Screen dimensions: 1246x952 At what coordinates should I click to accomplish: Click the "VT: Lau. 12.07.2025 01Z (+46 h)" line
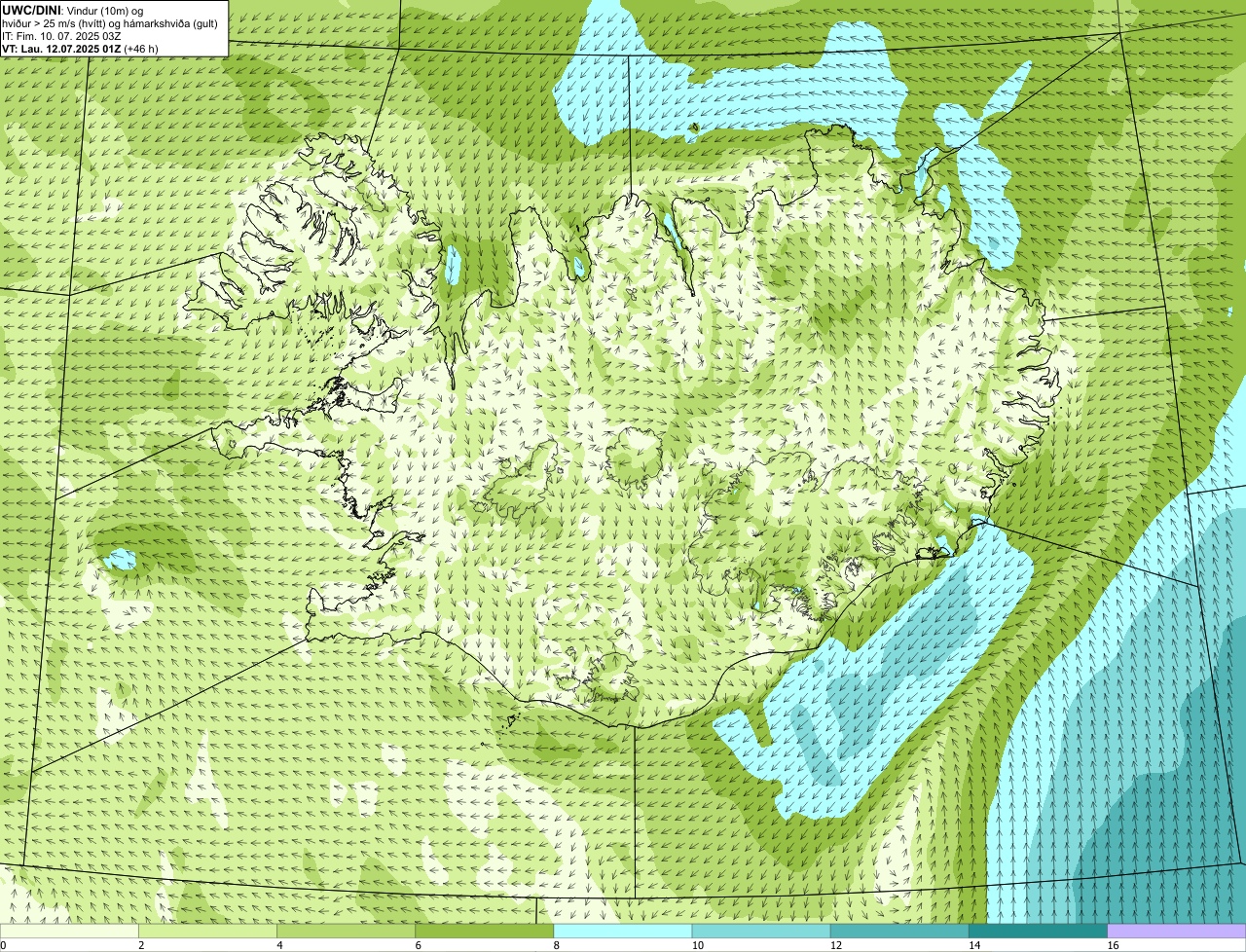click(x=80, y=49)
